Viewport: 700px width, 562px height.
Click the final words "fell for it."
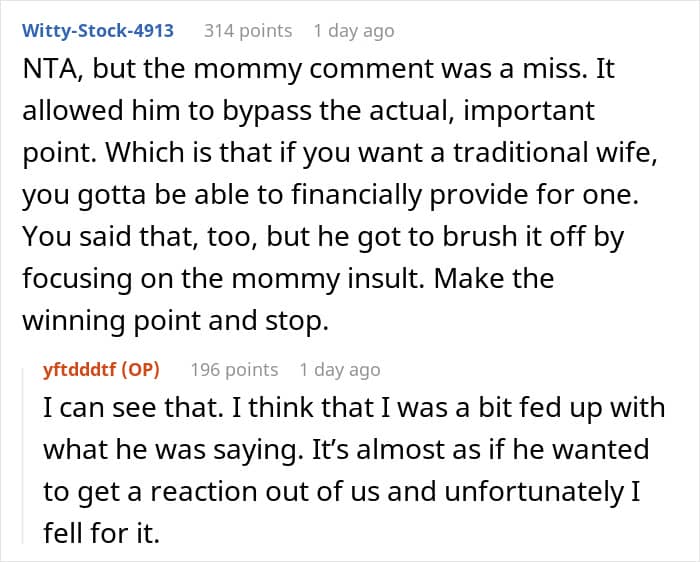pyautogui.click(x=101, y=533)
